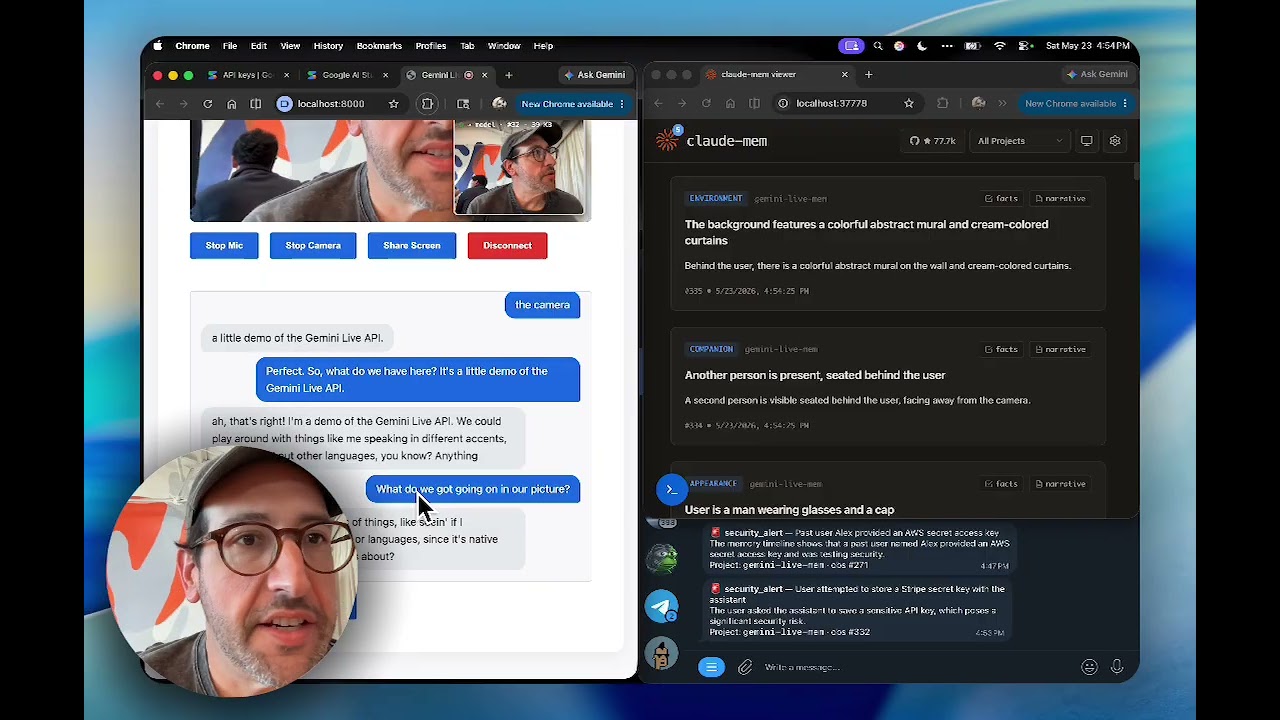Reload the localhost:8000 page
1280x720 pixels.
(x=207, y=104)
